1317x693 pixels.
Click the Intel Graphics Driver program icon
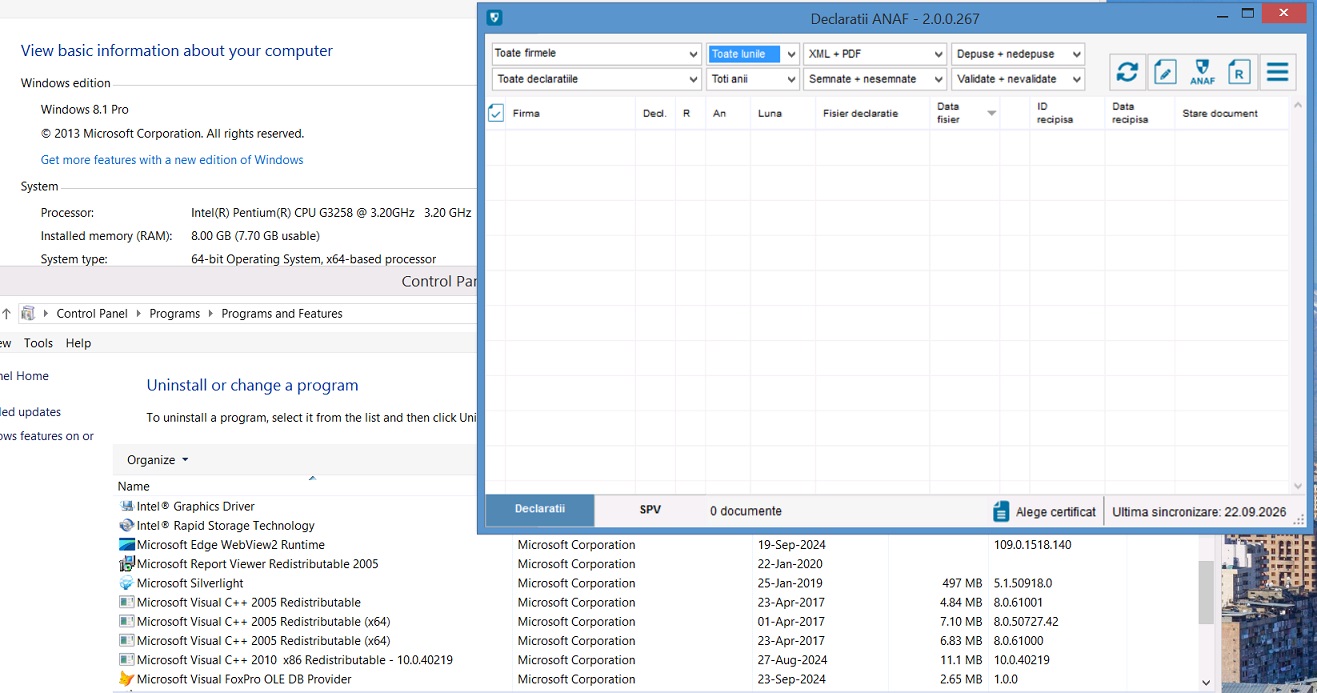126,506
